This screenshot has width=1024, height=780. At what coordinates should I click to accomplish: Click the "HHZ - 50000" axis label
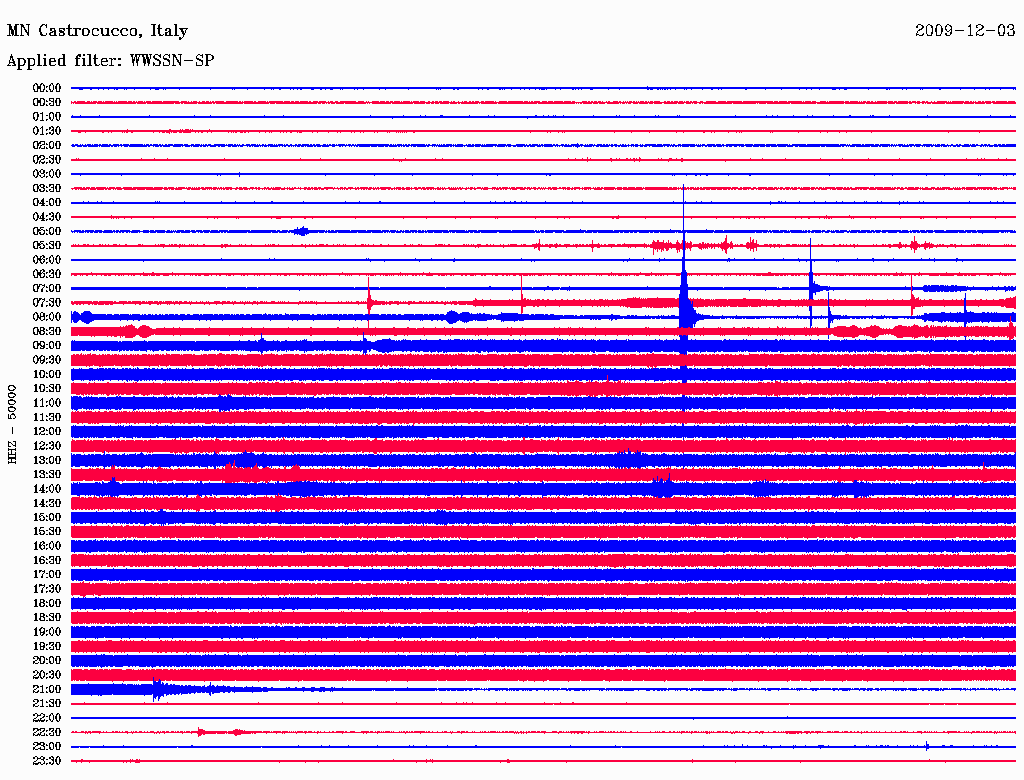[12, 425]
